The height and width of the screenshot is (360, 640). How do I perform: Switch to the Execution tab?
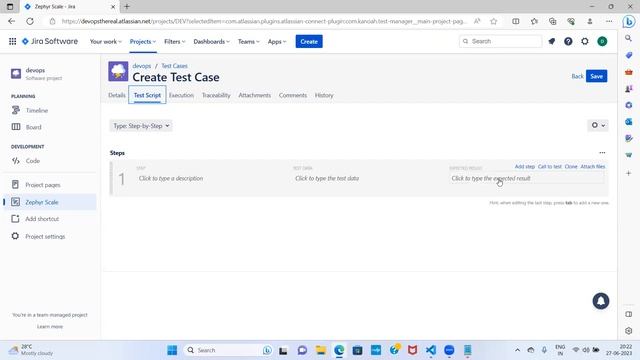181,95
